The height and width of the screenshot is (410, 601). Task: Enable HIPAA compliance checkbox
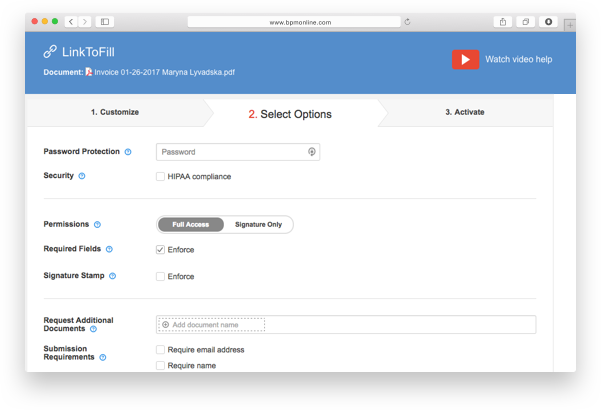click(x=160, y=176)
